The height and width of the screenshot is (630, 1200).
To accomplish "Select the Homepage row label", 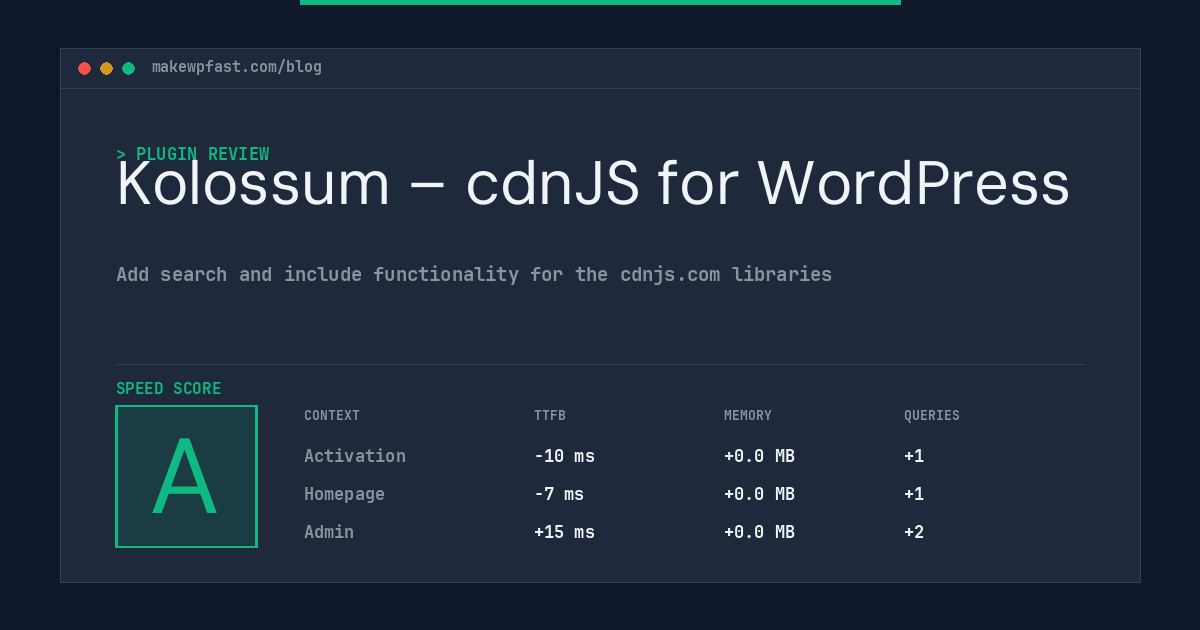I will 344,494.
